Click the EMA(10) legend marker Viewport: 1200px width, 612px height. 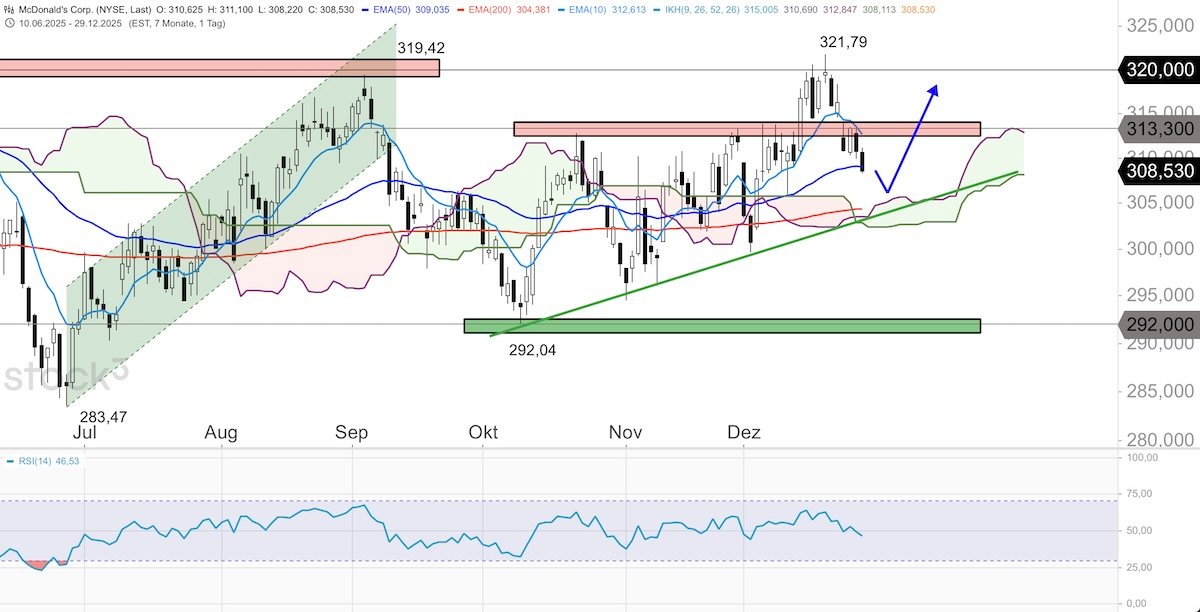tap(560, 11)
